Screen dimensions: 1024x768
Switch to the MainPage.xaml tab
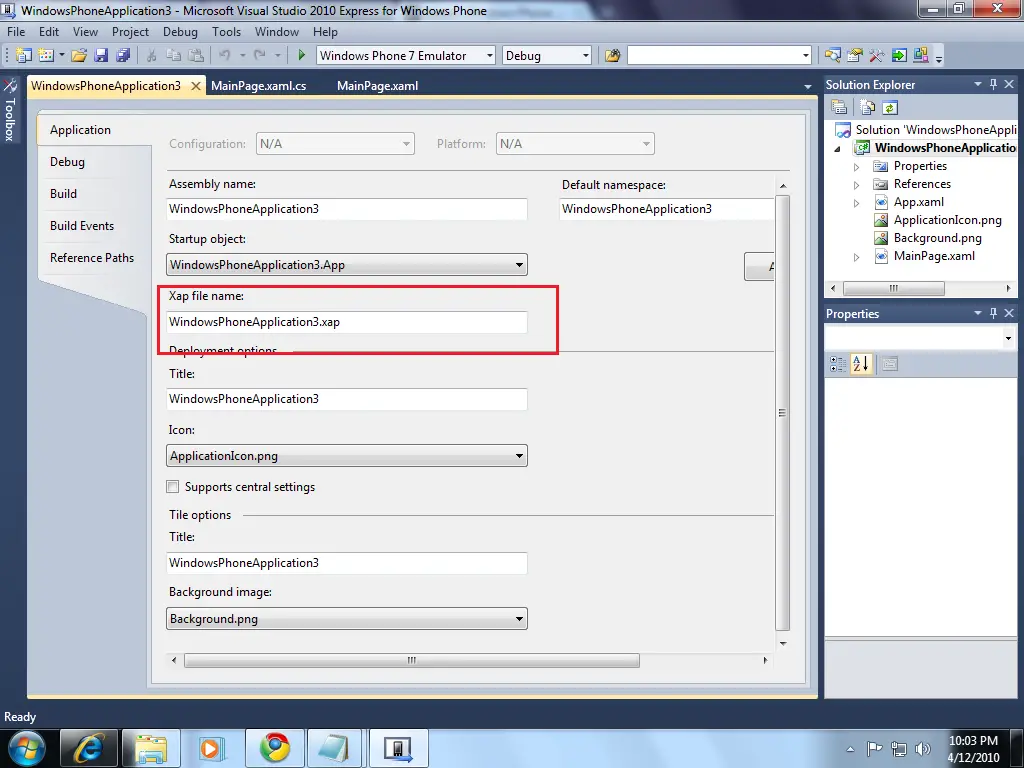(x=377, y=86)
